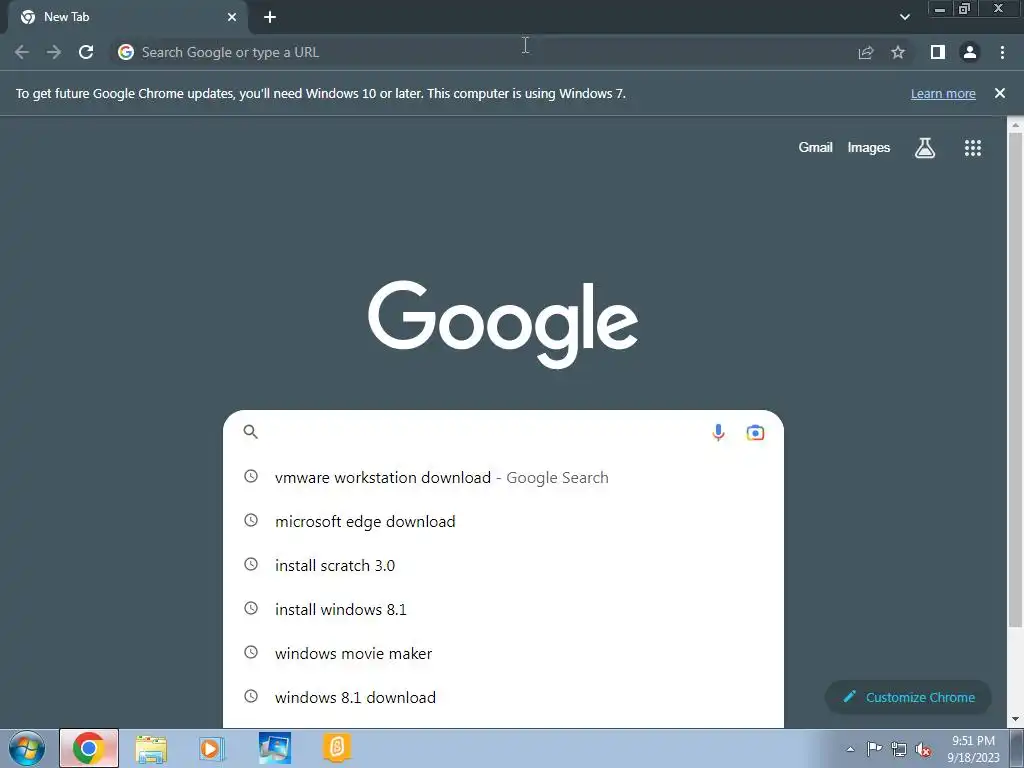This screenshot has height=768, width=1024.
Task: Bookmark this tab with the star icon
Action: (x=898, y=52)
